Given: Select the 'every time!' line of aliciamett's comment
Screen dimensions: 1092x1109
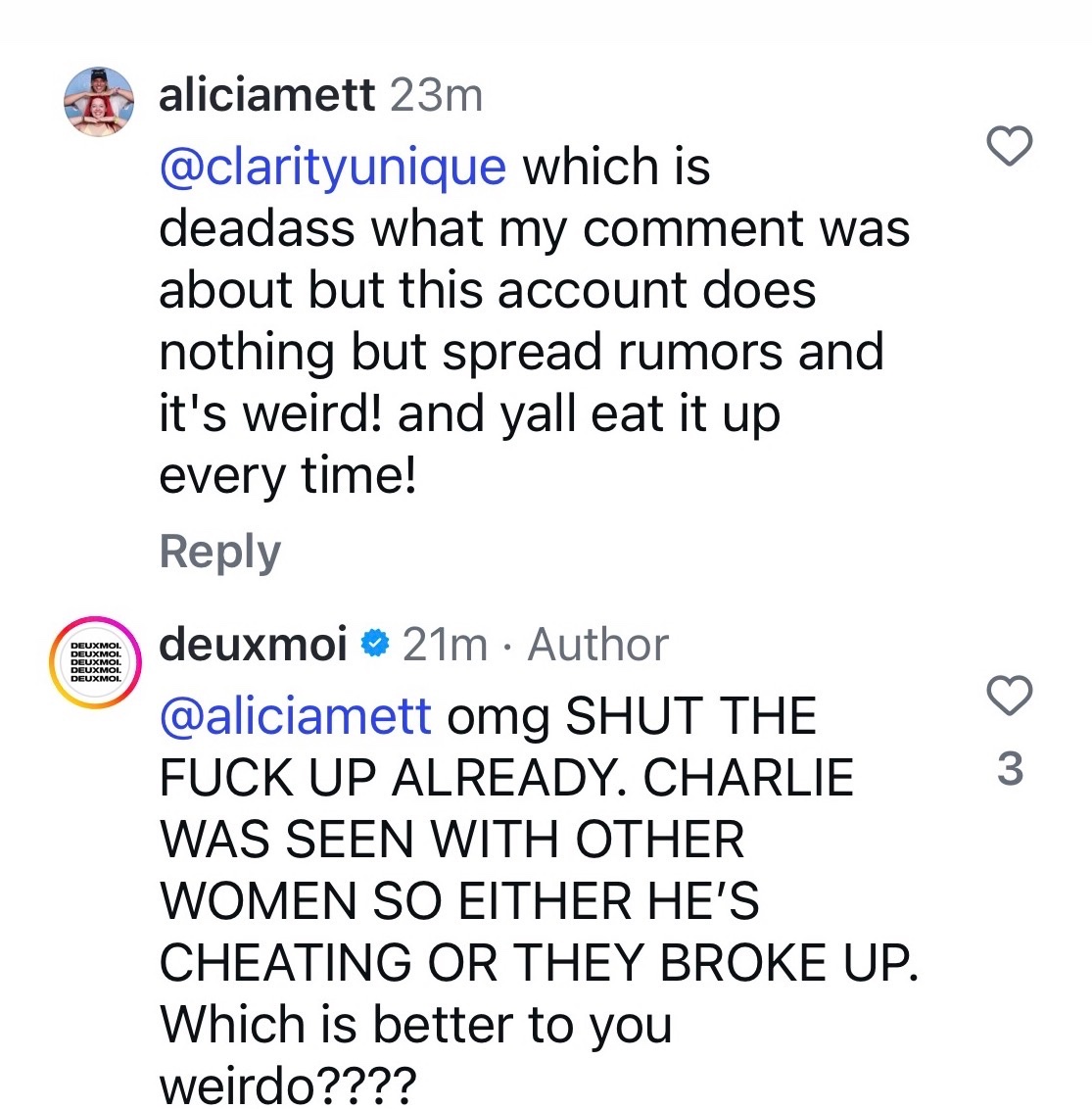Looking at the screenshot, I should [x=288, y=475].
